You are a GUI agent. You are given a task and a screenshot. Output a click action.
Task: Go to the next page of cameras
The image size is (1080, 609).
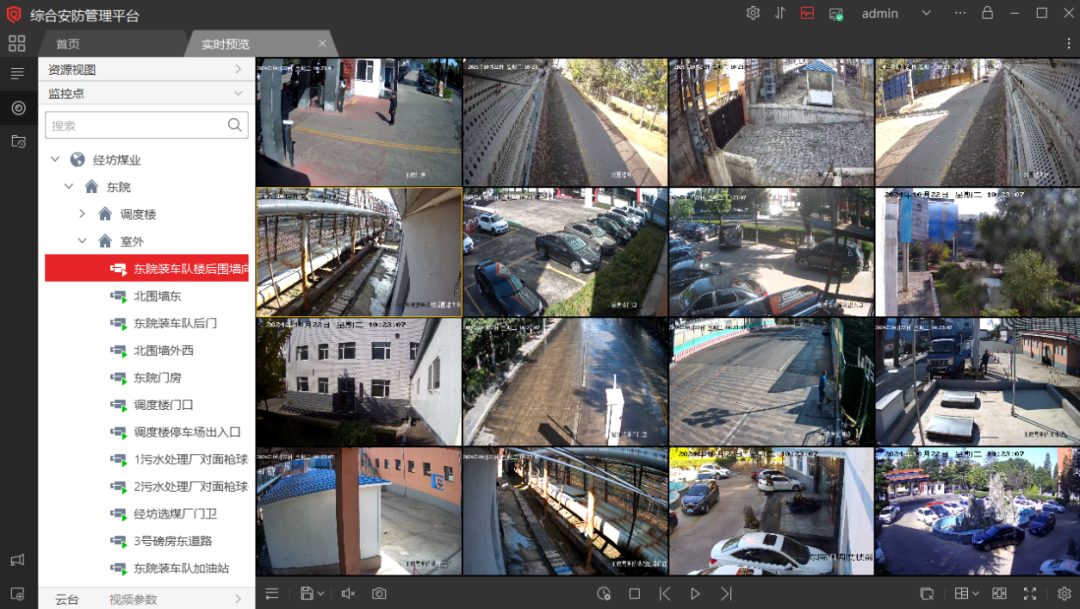(726, 593)
